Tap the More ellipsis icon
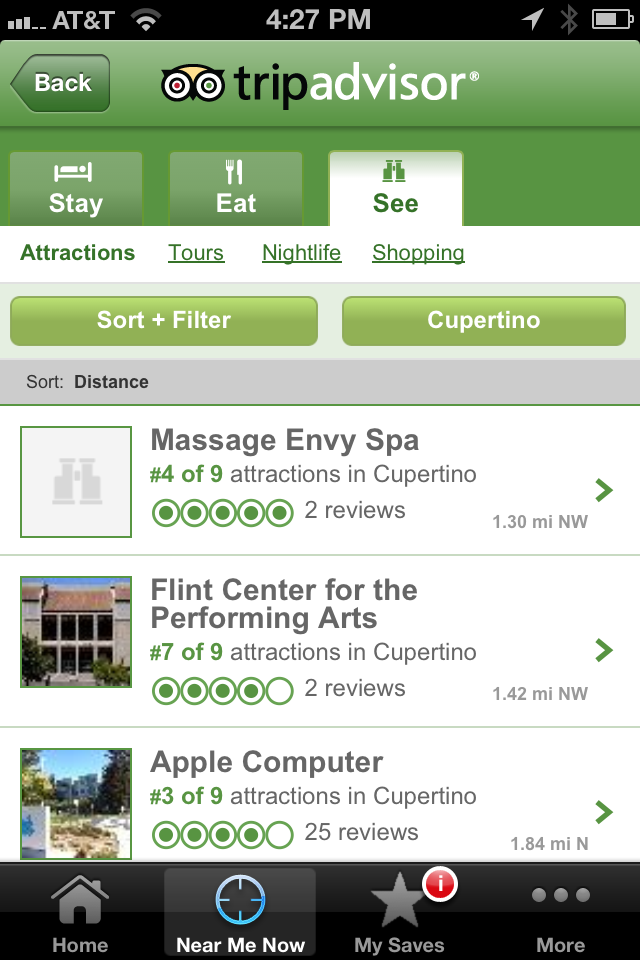The width and height of the screenshot is (640, 960). [x=560, y=895]
